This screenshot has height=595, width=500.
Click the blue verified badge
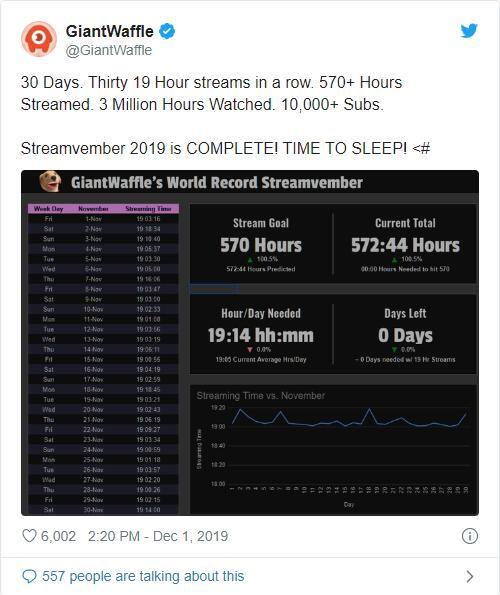pos(167,31)
